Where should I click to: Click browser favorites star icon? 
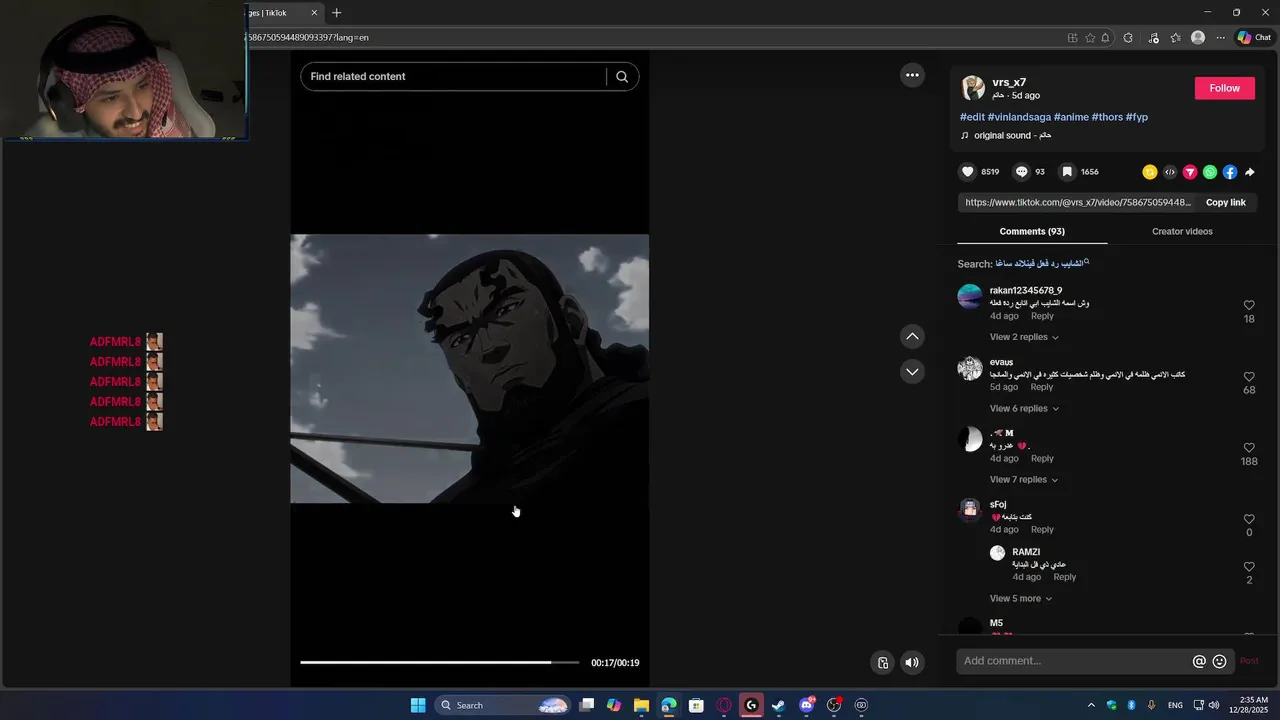pyautogui.click(x=1090, y=38)
